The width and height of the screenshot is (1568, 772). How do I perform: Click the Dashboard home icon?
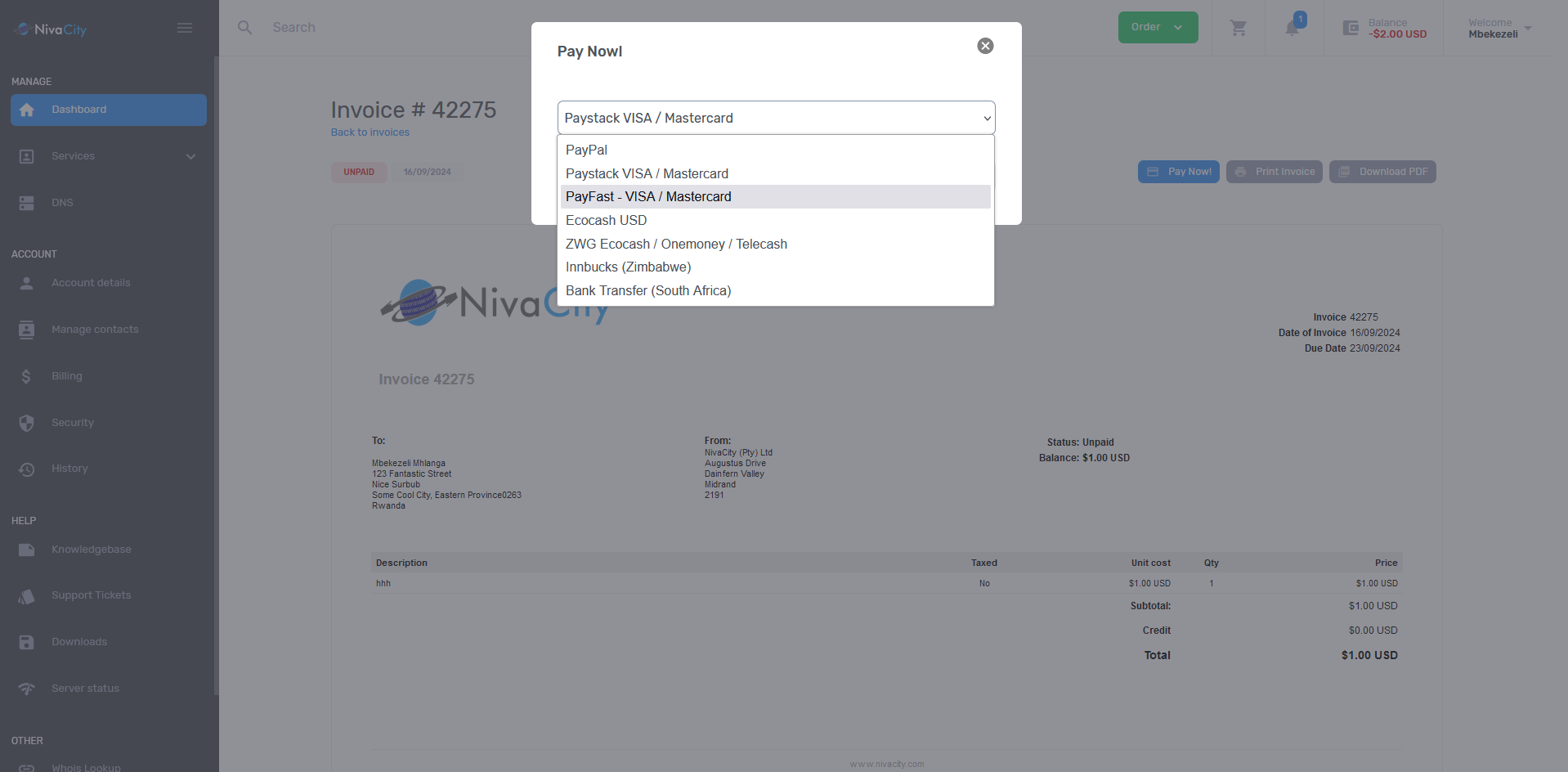coord(27,110)
